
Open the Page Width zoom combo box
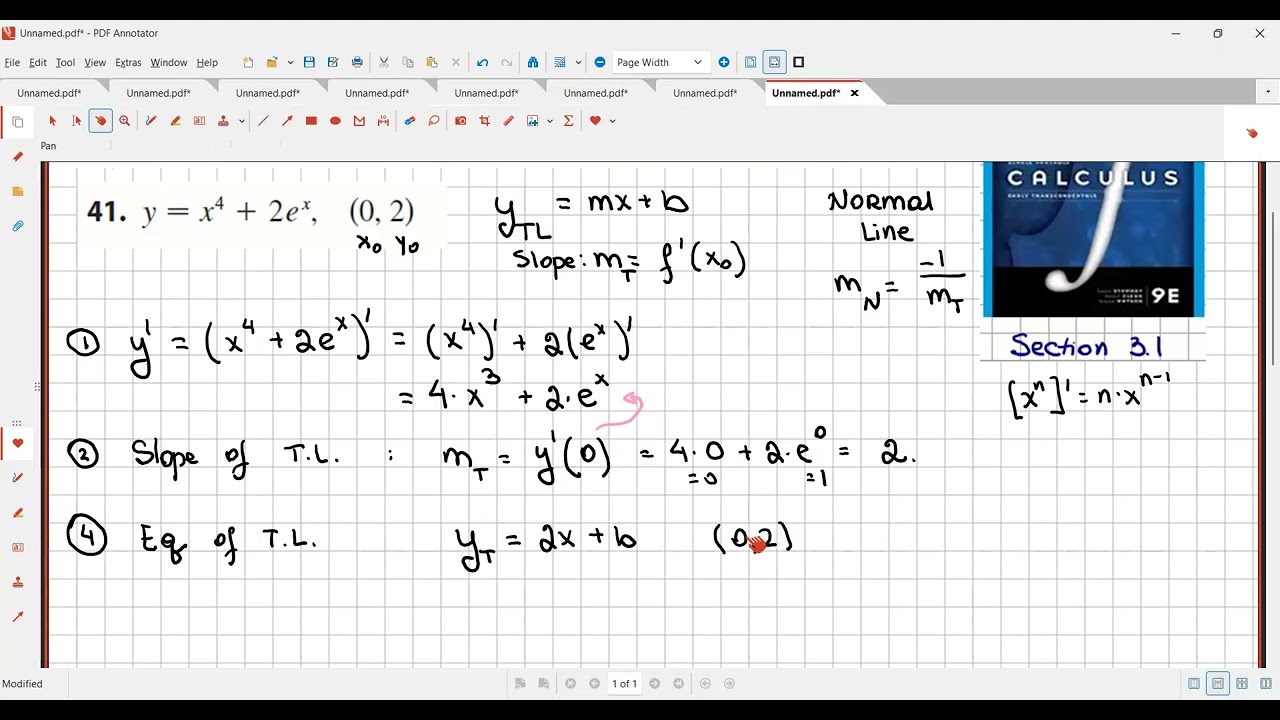click(660, 62)
